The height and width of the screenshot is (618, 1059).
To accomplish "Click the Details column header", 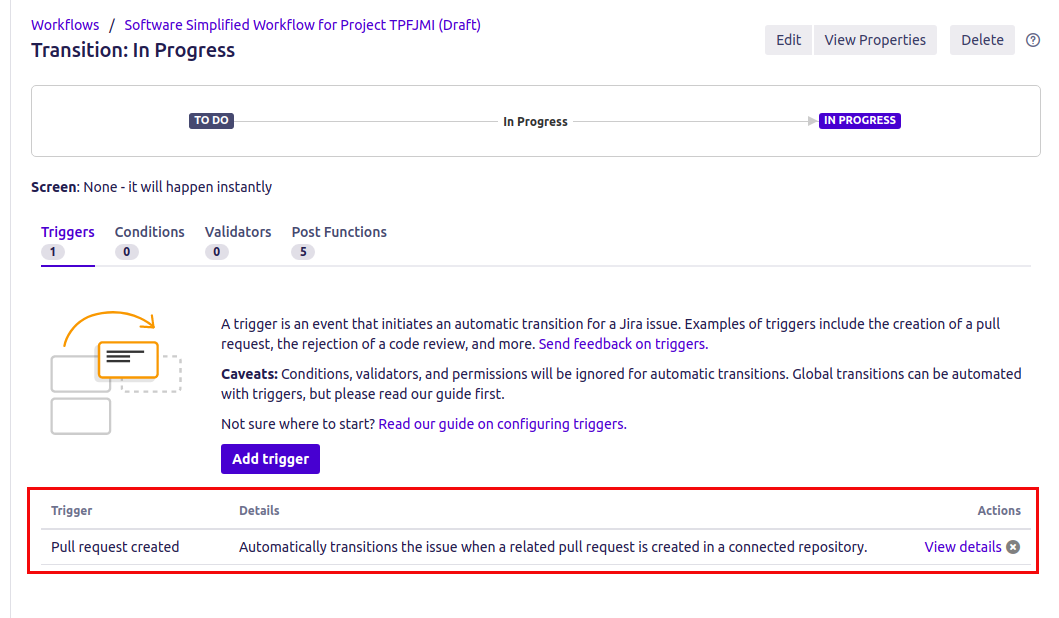I will (x=259, y=511).
